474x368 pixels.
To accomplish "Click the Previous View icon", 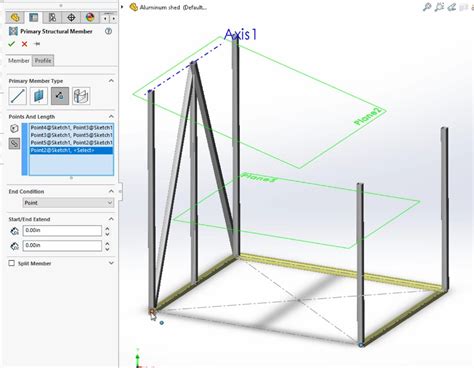I will 451,7.
